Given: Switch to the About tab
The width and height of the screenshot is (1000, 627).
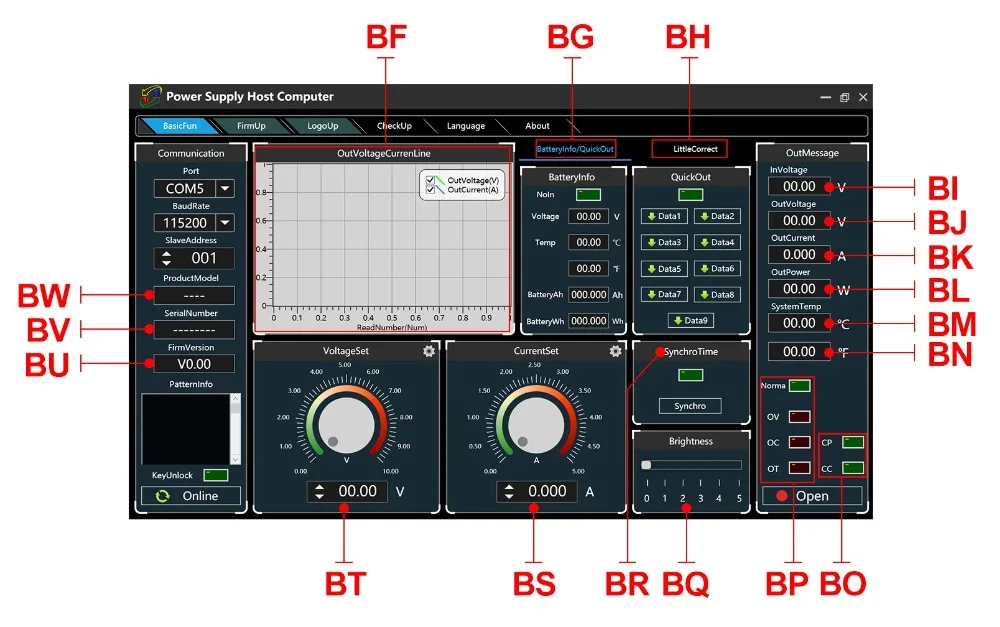Looking at the screenshot, I should (537, 126).
